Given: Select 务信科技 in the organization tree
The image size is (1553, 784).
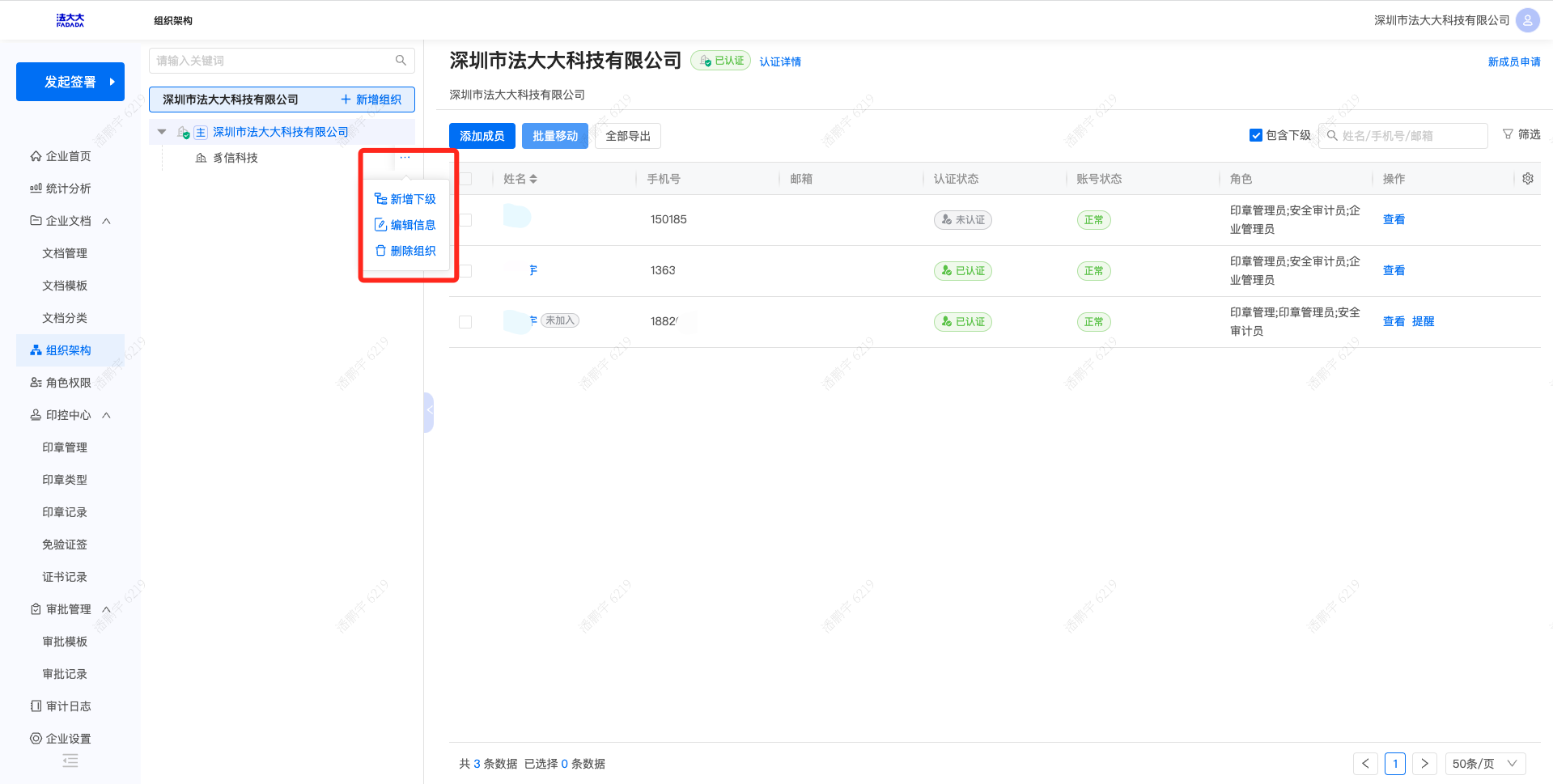Looking at the screenshot, I should [235, 158].
